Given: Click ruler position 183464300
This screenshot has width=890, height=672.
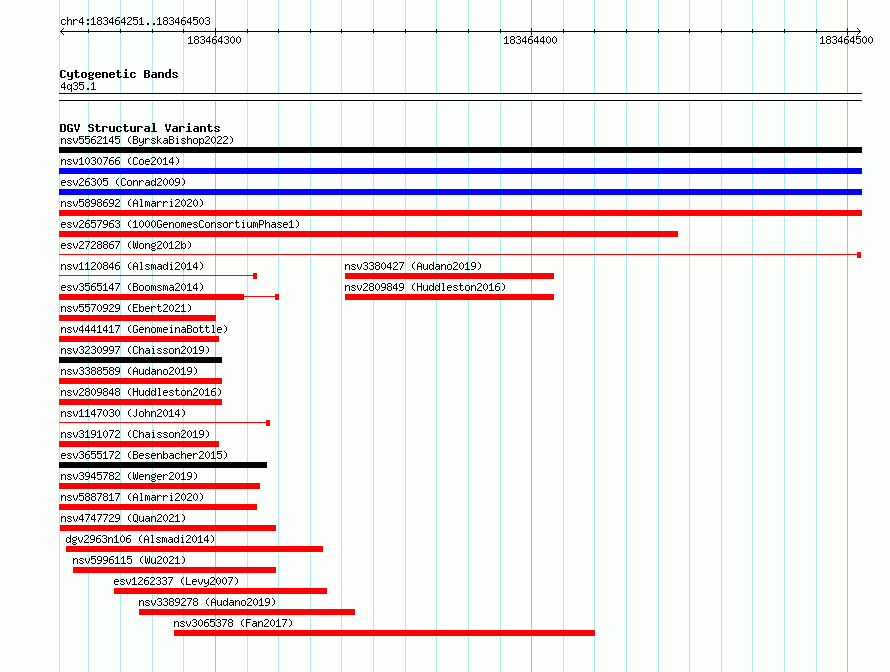Looking at the screenshot, I should 215,40.
